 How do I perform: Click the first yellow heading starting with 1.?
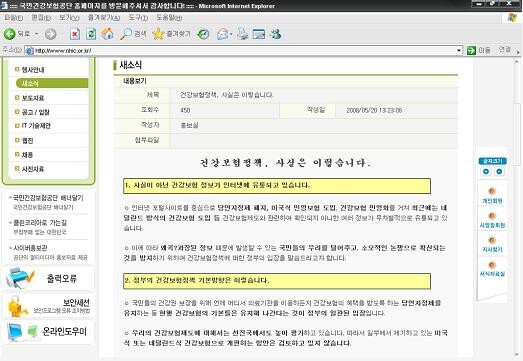click(x=277, y=186)
